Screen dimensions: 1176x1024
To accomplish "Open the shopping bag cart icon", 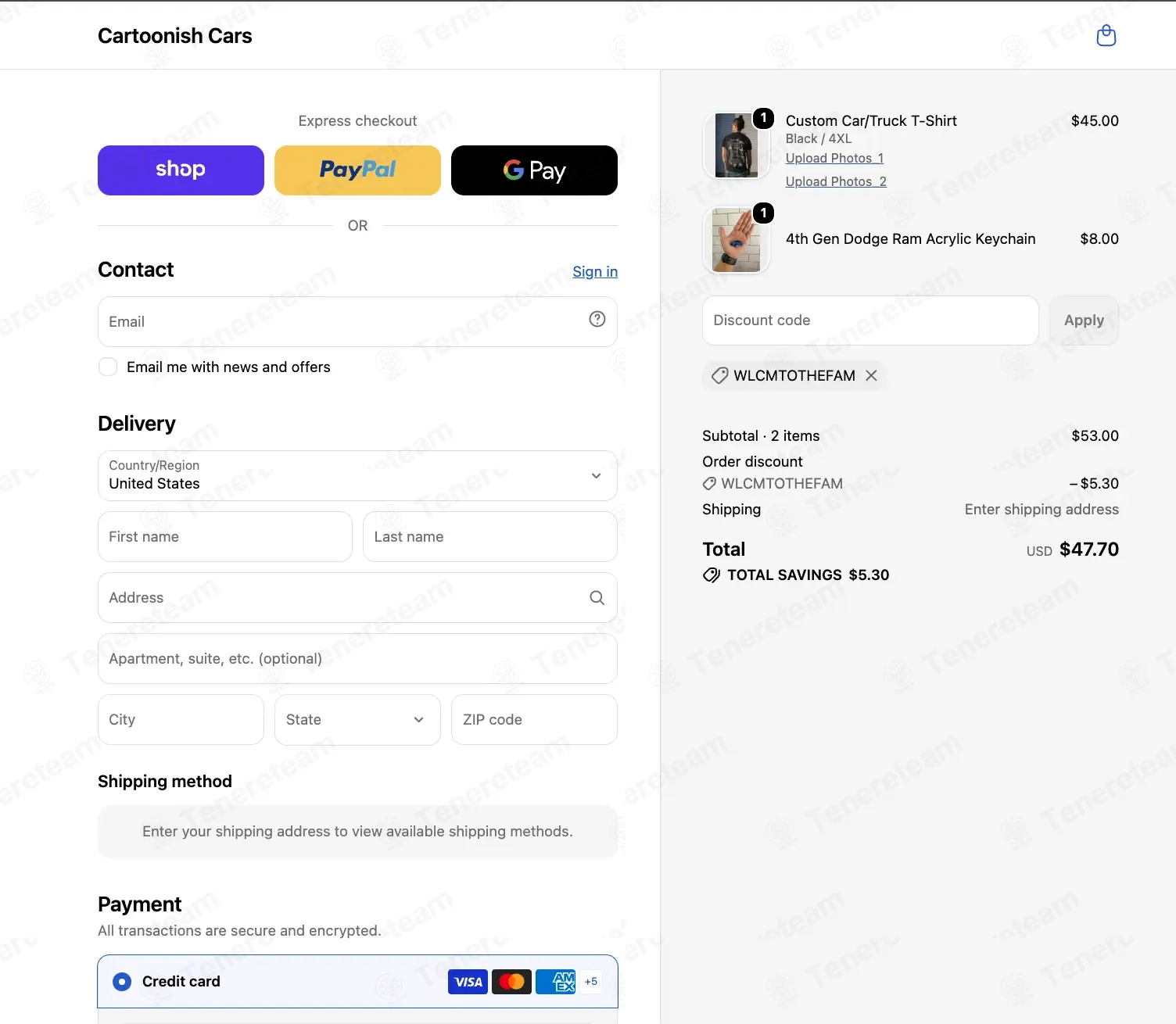I will [x=1106, y=35].
